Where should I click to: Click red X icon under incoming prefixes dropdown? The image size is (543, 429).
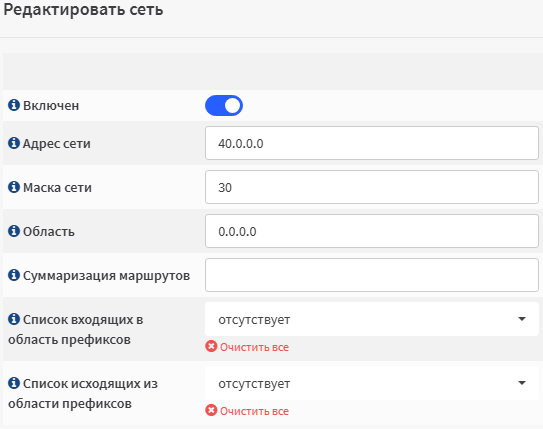point(211,346)
